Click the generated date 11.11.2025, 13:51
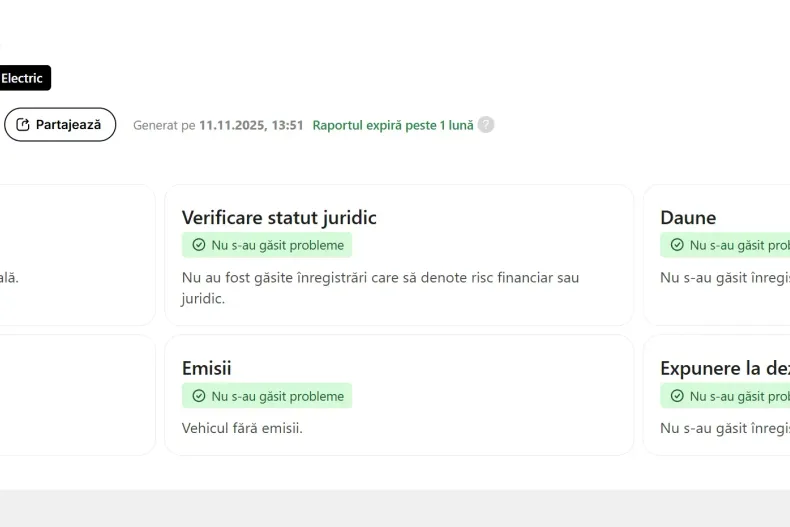 tap(251, 125)
